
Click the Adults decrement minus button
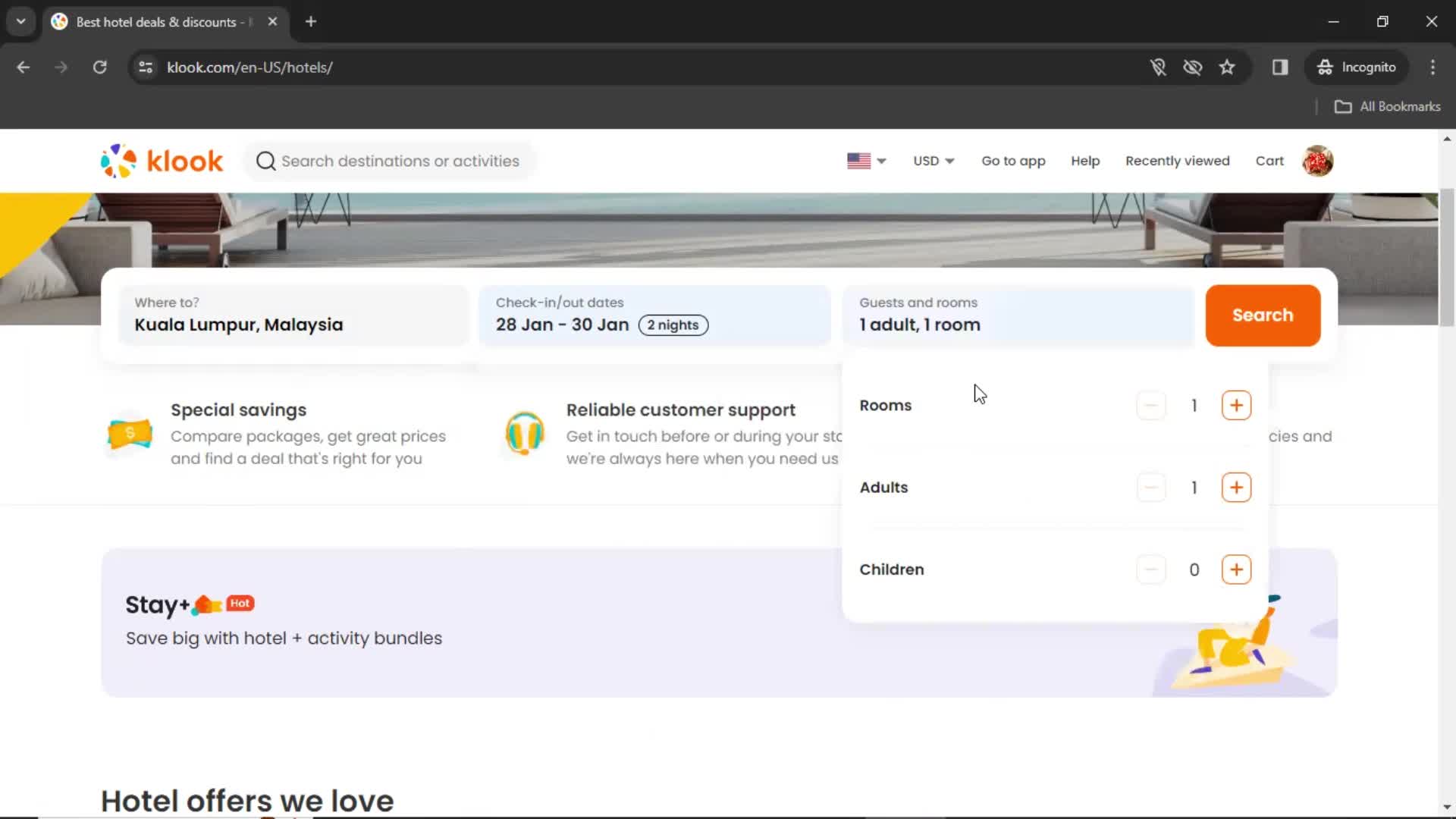point(1151,487)
